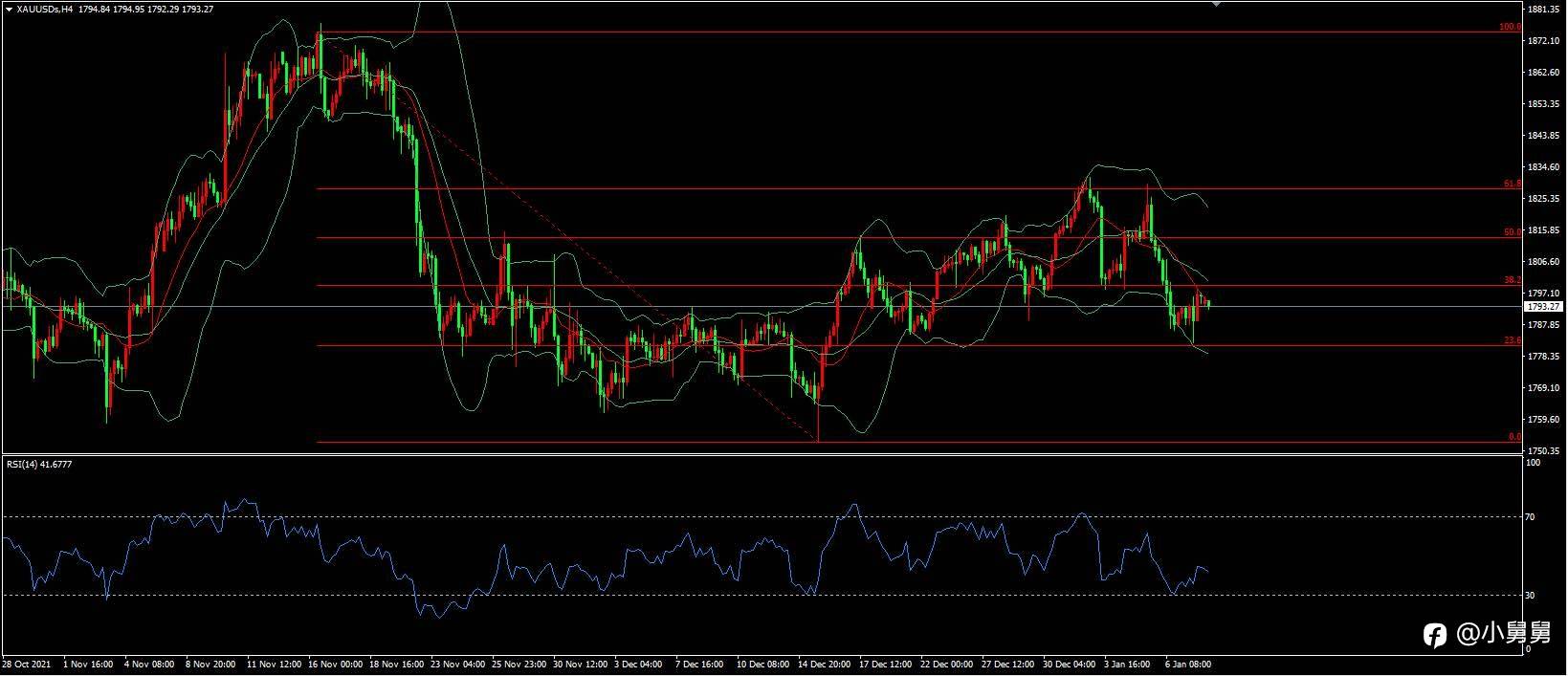Click the @小舅舅 watermark text

[x=1503, y=634]
